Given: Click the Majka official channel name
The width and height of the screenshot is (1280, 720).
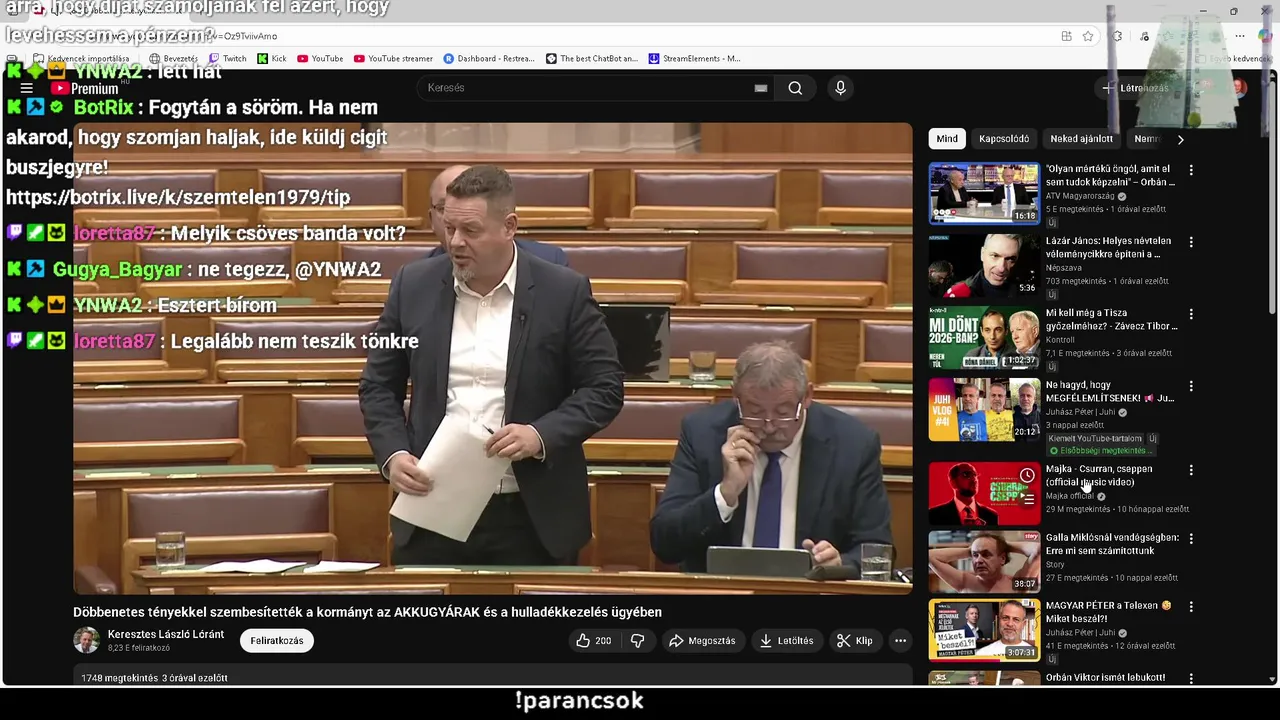Looking at the screenshot, I should pos(1070,496).
